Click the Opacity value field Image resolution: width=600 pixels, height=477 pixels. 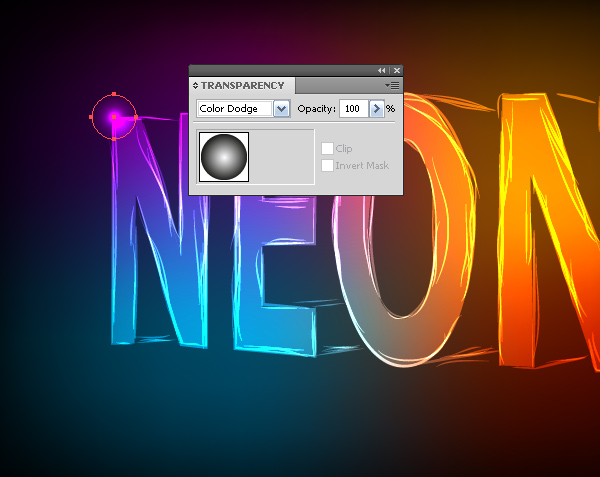354,109
